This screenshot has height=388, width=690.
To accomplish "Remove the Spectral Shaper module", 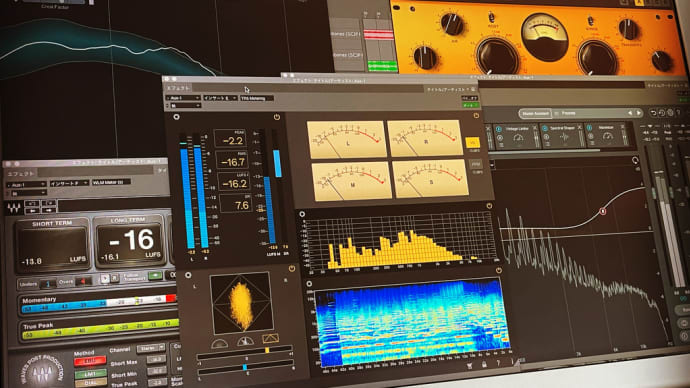I will click(580, 127).
